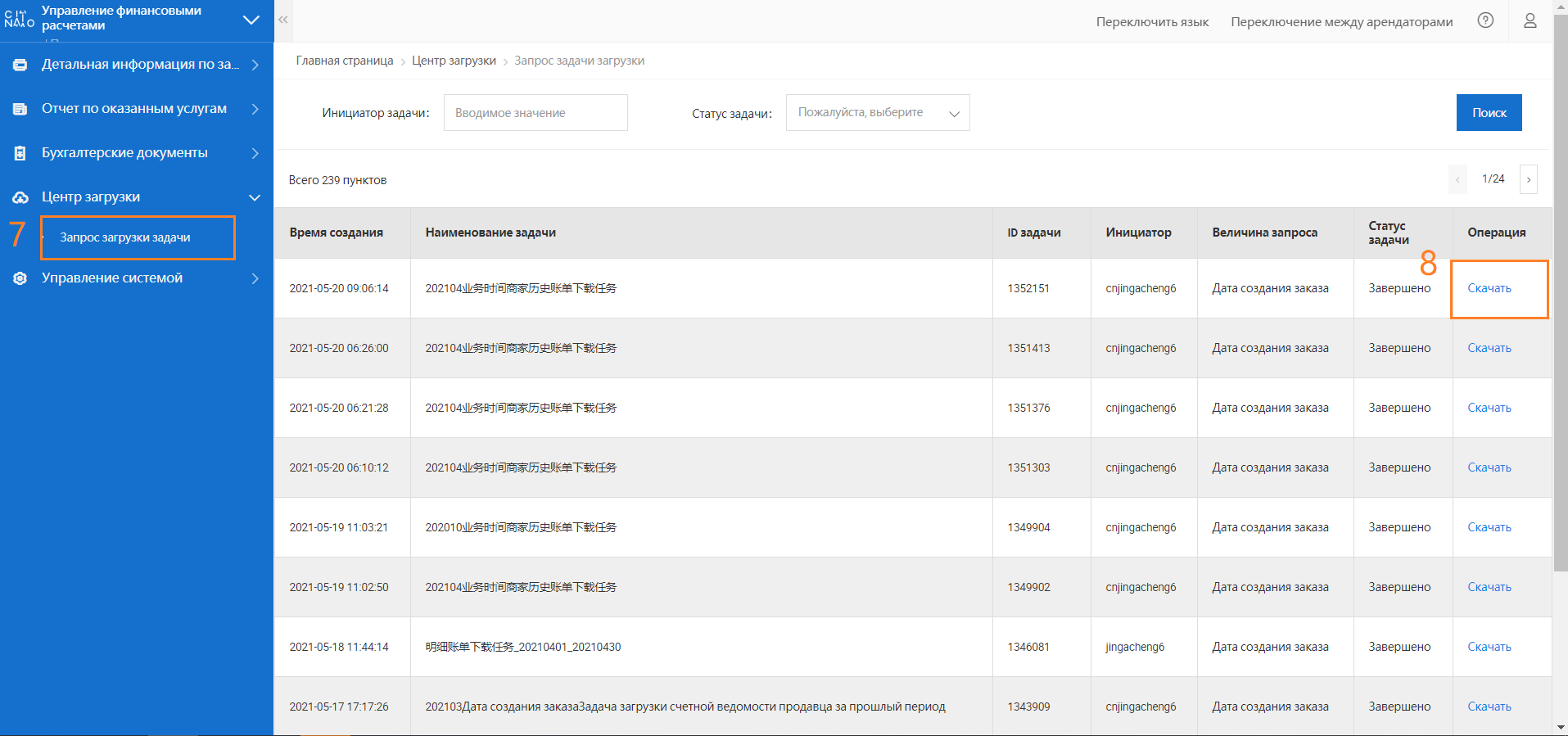Click timestamp 2021-05-20 09:06:14
Viewport: 1568px width, 736px height.
[339, 288]
